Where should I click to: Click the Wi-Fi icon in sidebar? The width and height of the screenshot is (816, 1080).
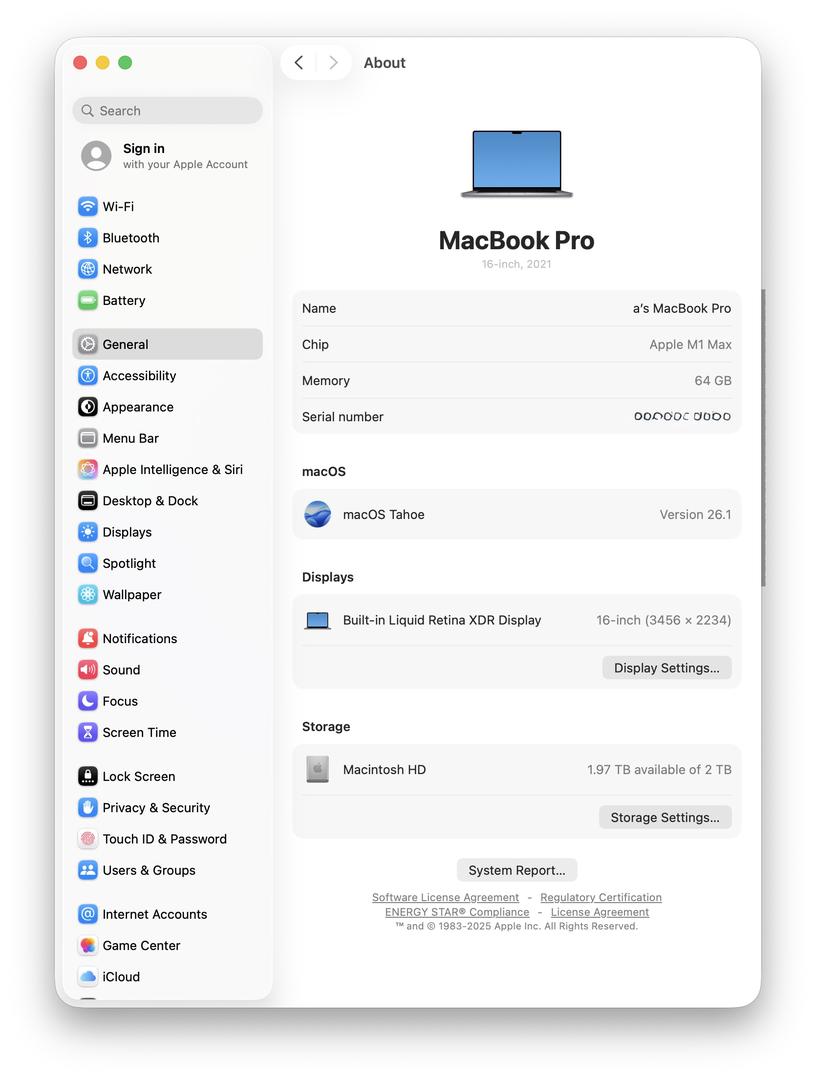[x=88, y=207]
